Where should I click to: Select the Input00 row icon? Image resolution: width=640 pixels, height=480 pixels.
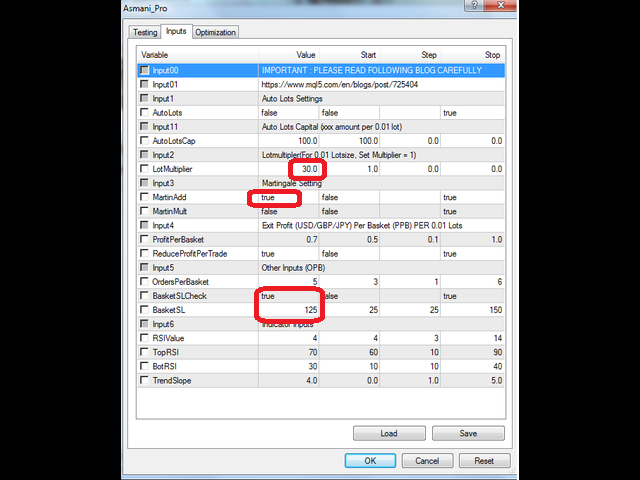(x=144, y=70)
